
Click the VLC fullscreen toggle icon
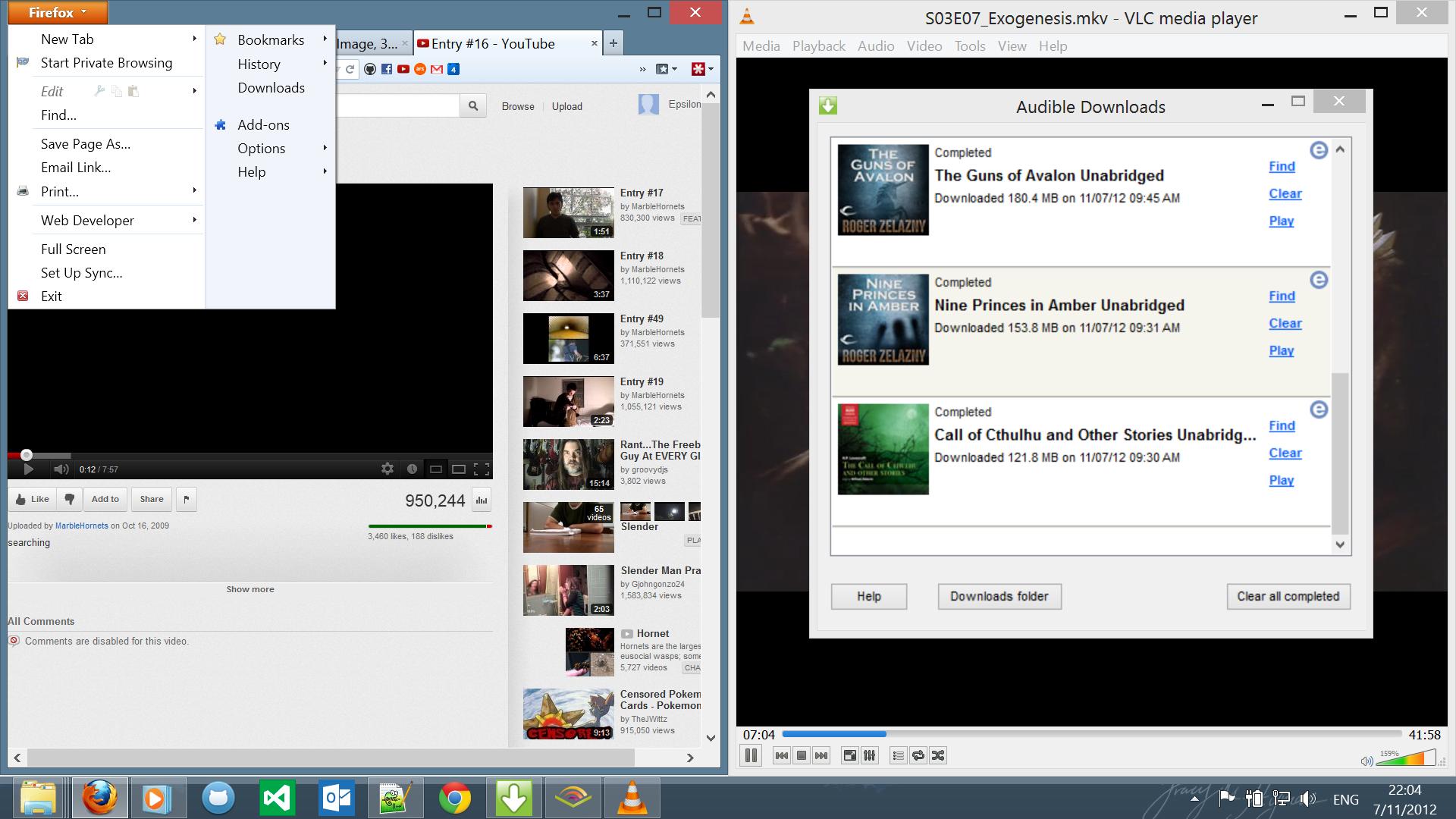click(848, 755)
